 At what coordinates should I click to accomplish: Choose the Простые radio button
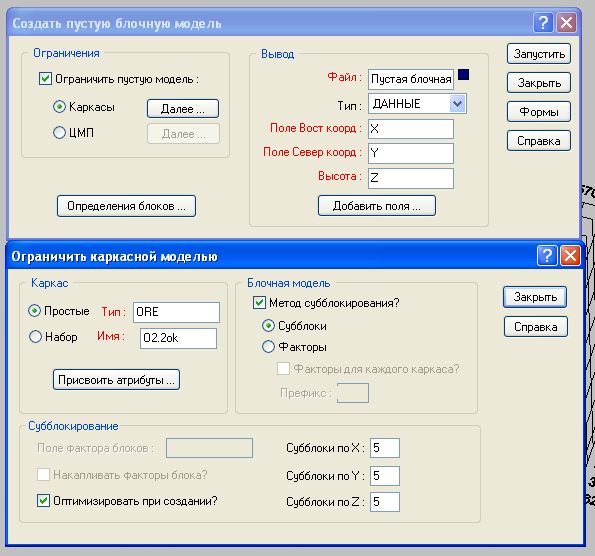(35, 311)
